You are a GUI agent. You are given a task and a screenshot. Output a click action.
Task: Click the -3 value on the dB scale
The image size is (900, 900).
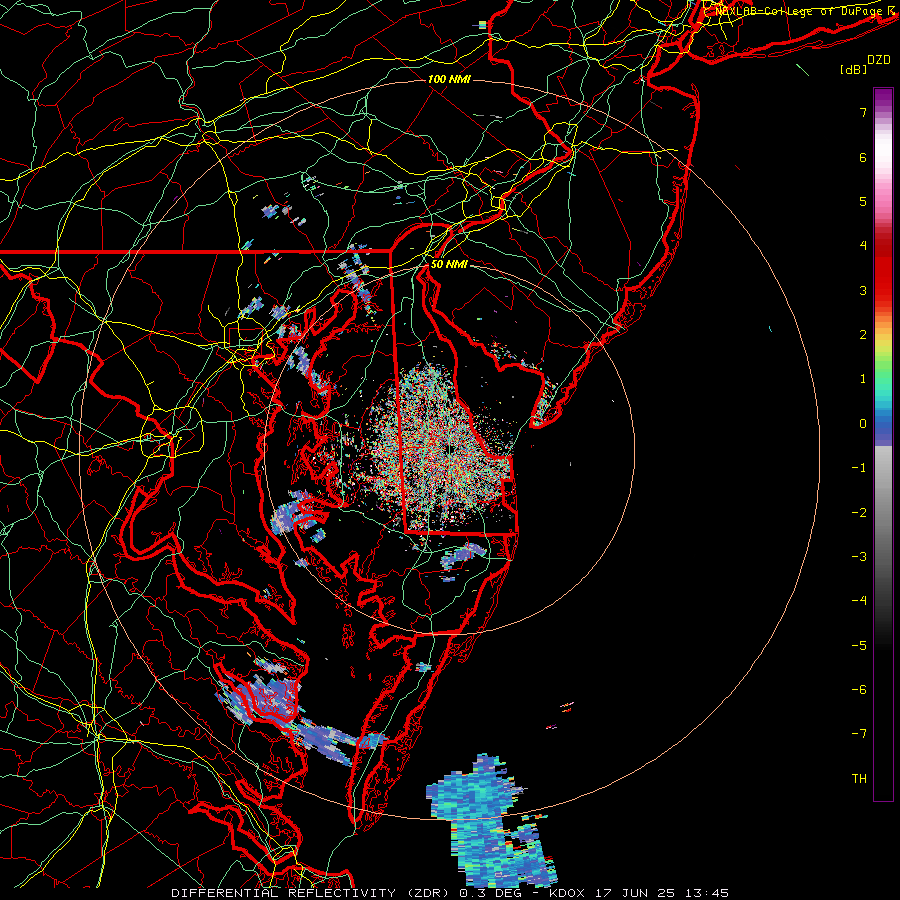coord(859,557)
